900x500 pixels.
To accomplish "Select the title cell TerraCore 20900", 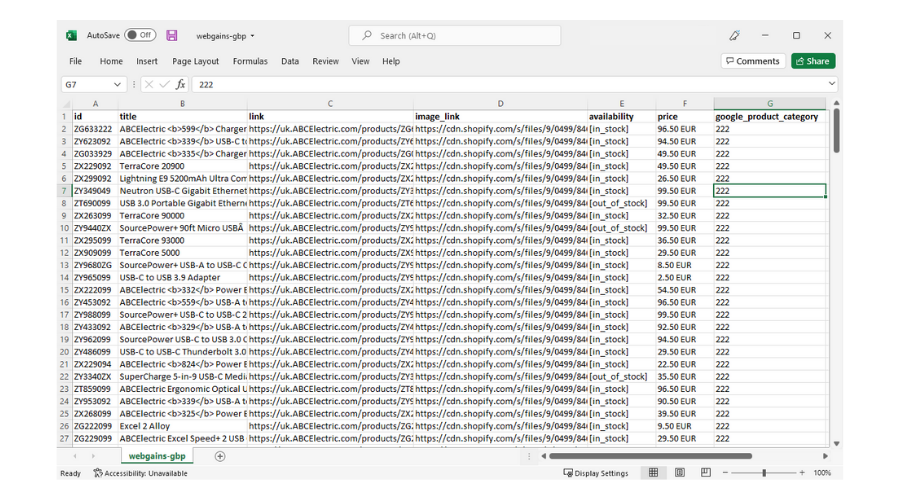I will click(183, 166).
